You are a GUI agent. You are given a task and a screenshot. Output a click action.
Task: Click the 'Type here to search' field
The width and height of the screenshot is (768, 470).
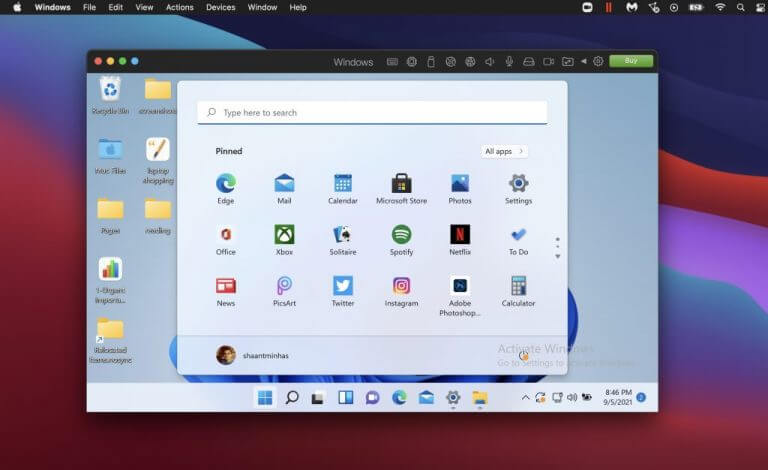click(x=372, y=113)
